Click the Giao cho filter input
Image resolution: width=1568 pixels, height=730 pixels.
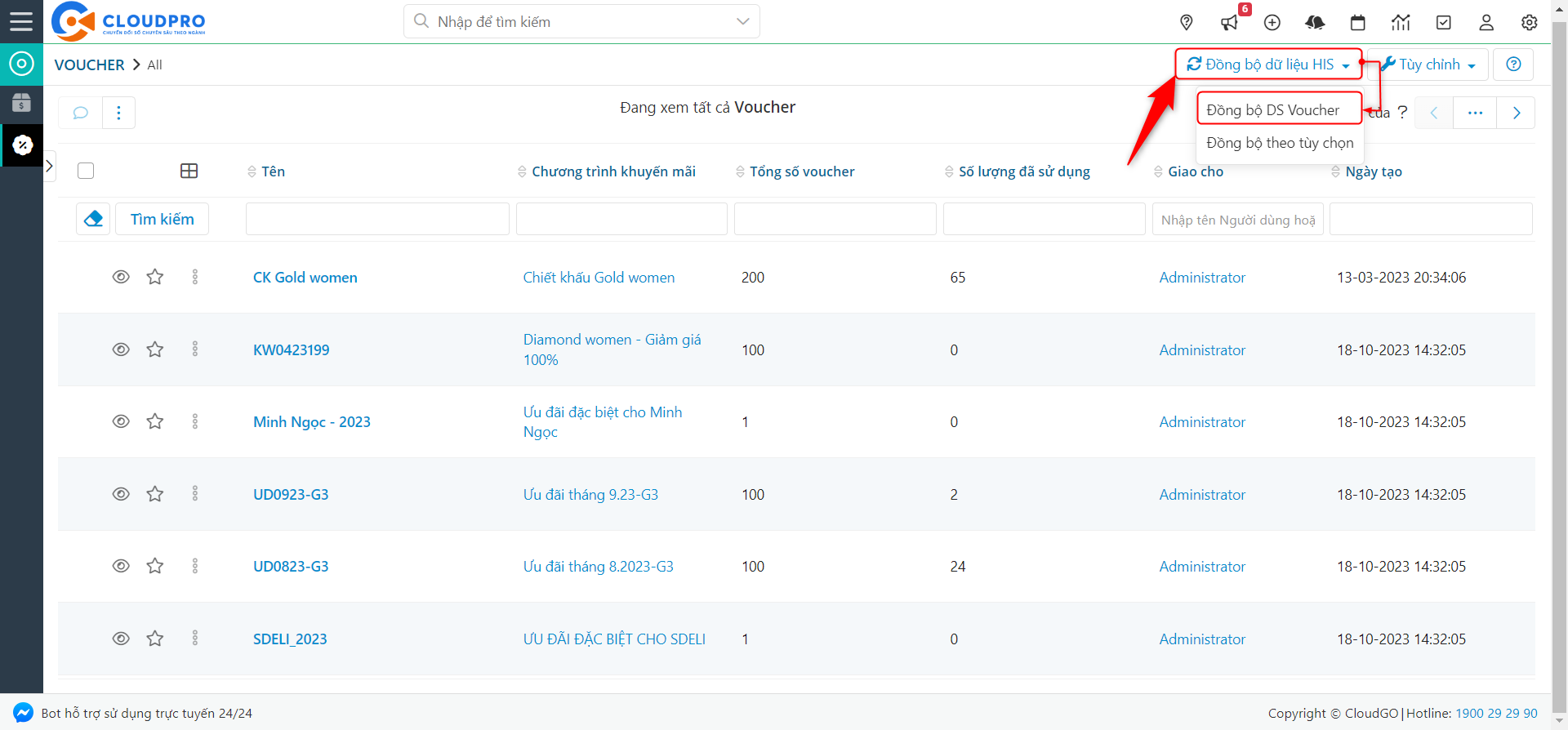click(1237, 219)
